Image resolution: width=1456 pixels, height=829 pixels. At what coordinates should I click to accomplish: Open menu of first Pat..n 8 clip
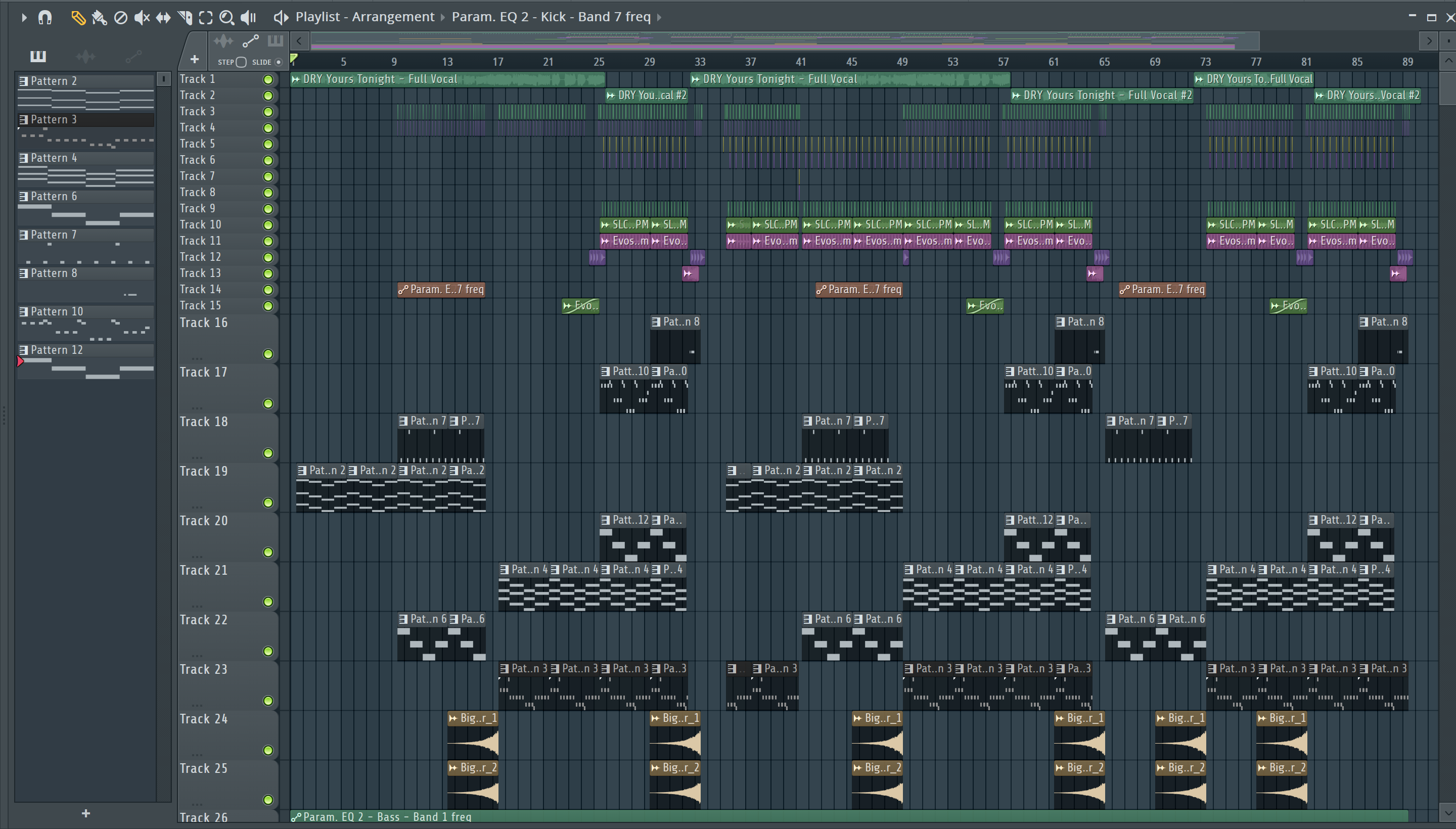point(656,323)
